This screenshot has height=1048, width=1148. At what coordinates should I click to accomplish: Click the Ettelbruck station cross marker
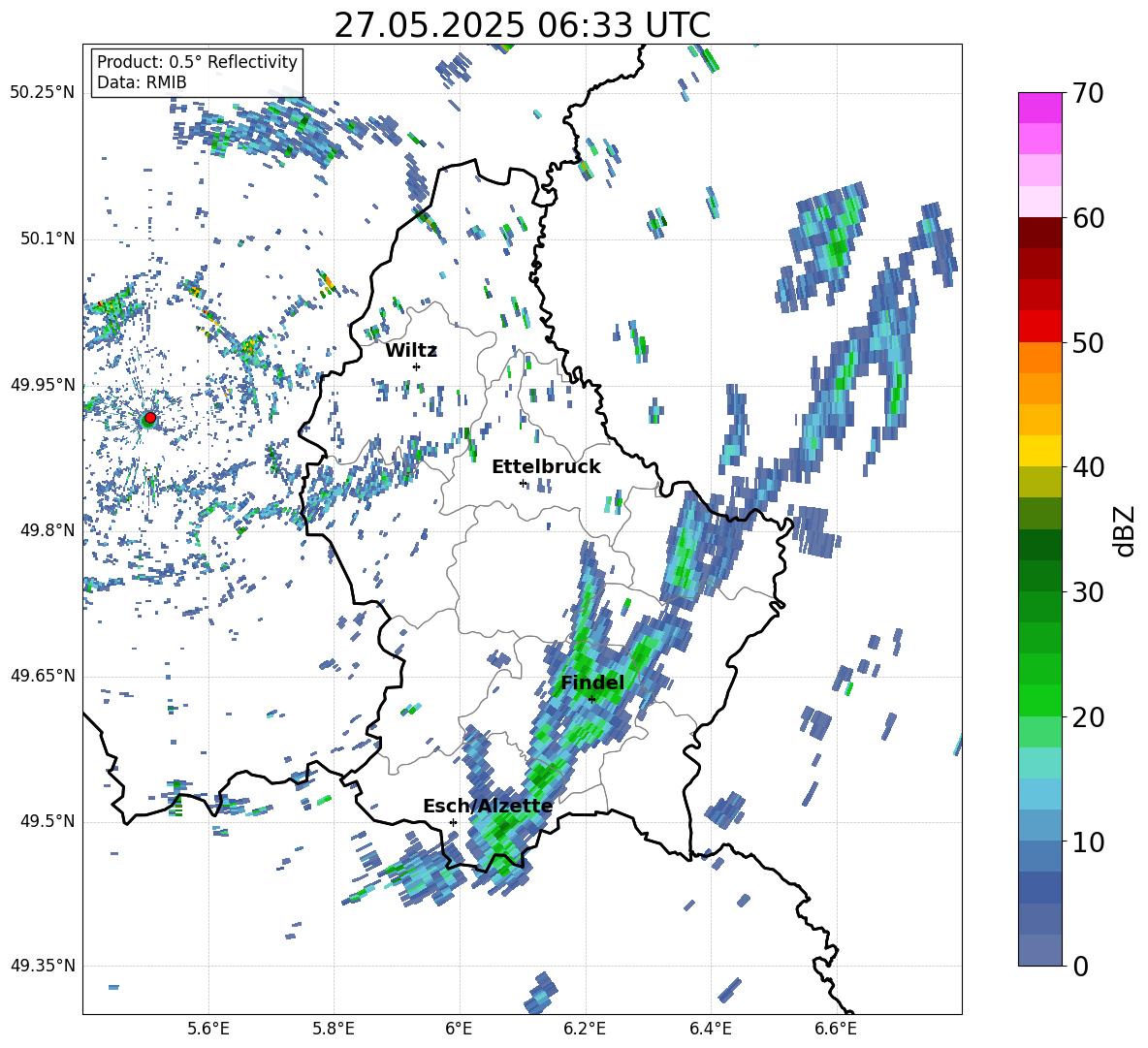[522, 483]
